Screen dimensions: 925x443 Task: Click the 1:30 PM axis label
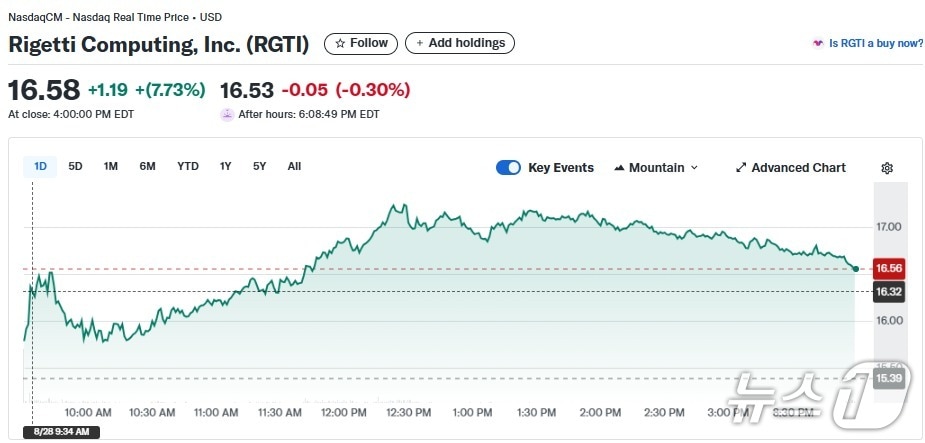(x=536, y=412)
